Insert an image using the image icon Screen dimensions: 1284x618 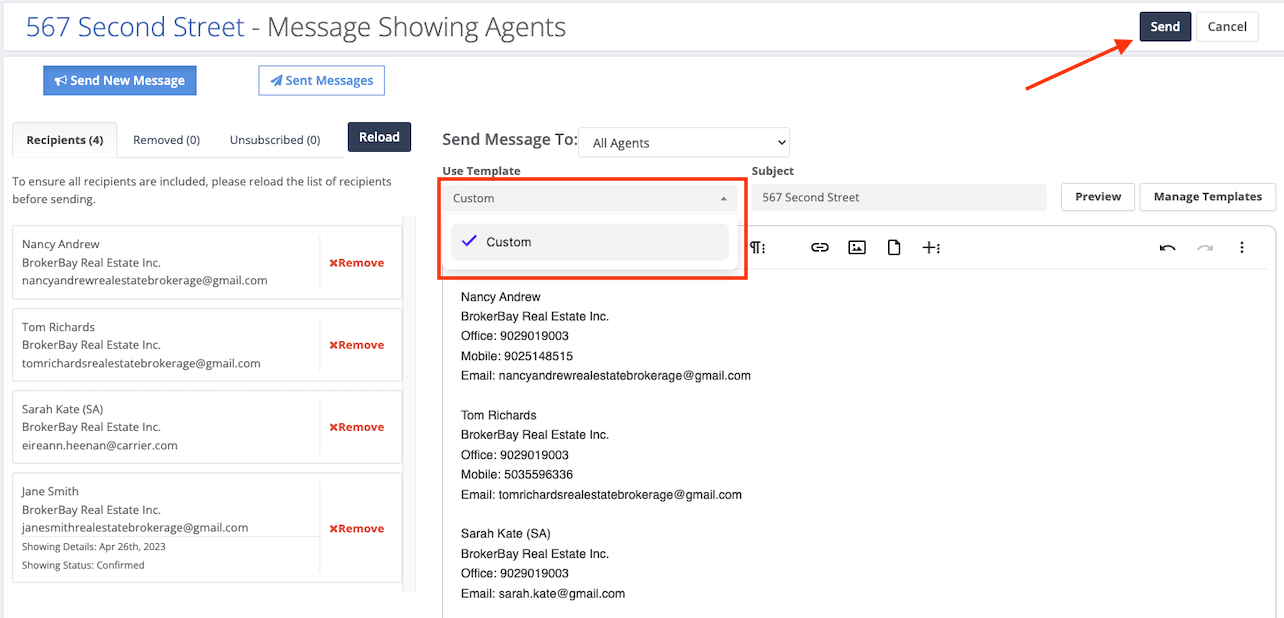[857, 248]
